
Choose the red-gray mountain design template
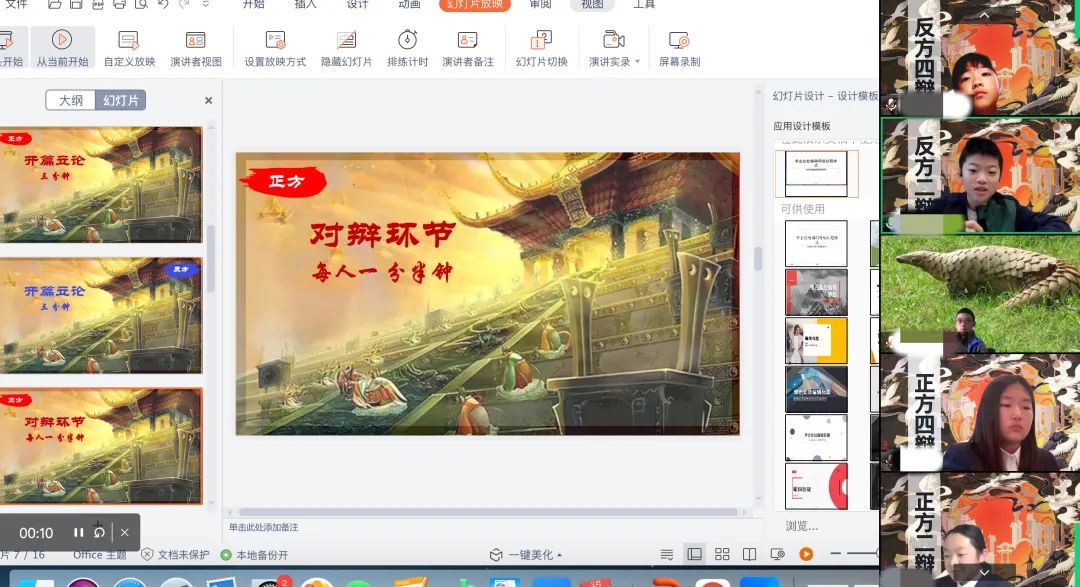pyautogui.click(x=816, y=292)
